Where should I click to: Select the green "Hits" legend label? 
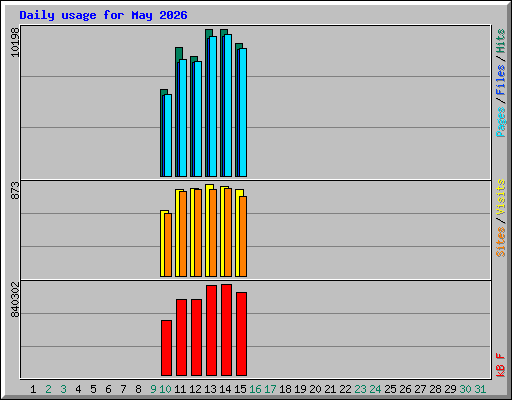(500, 41)
